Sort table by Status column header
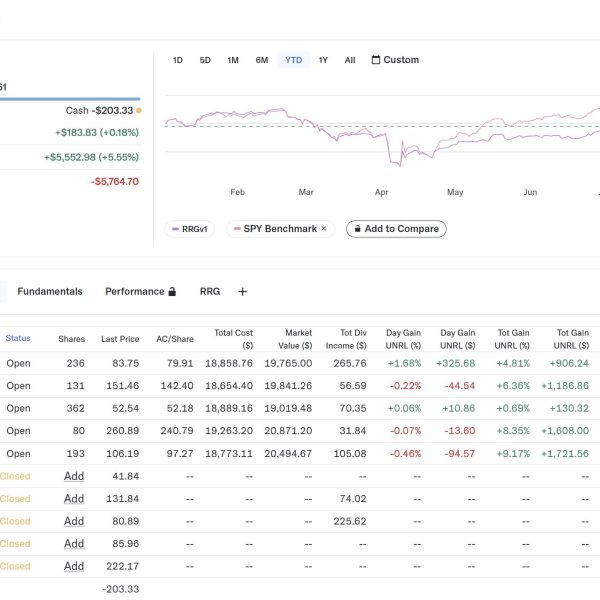Image resolution: width=600 pixels, height=600 pixels. pos(18,338)
